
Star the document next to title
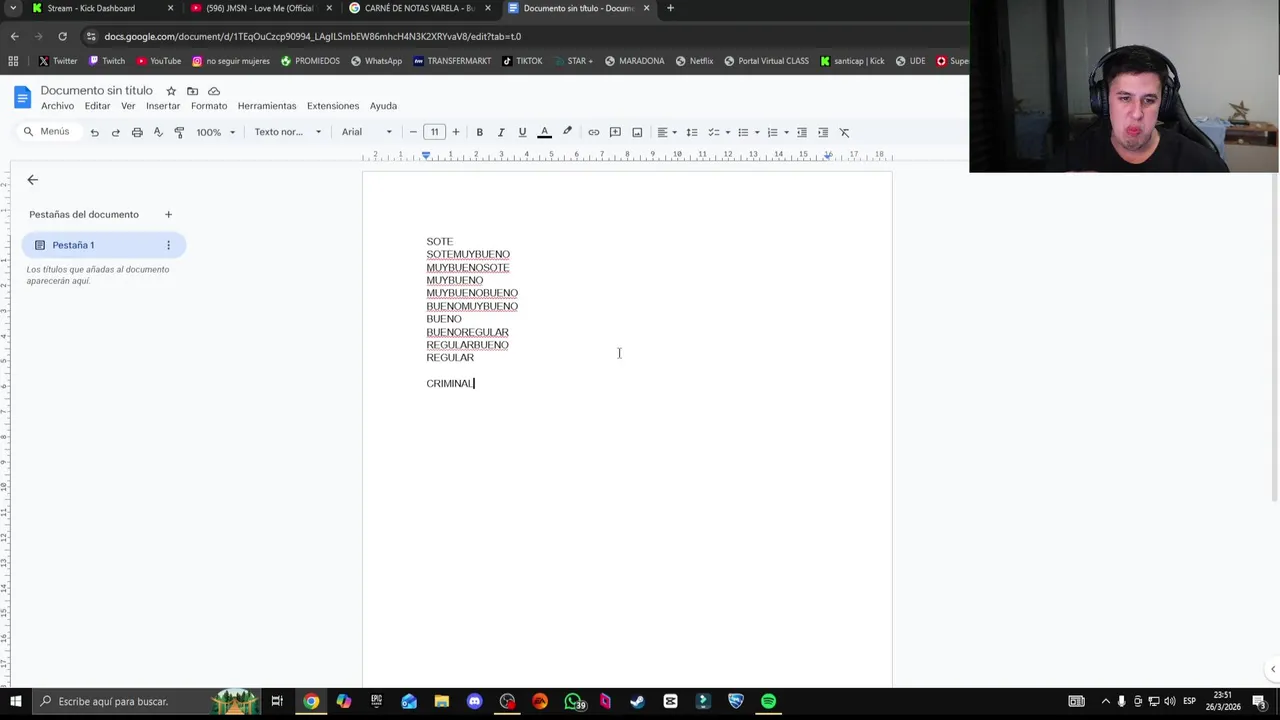(x=171, y=91)
